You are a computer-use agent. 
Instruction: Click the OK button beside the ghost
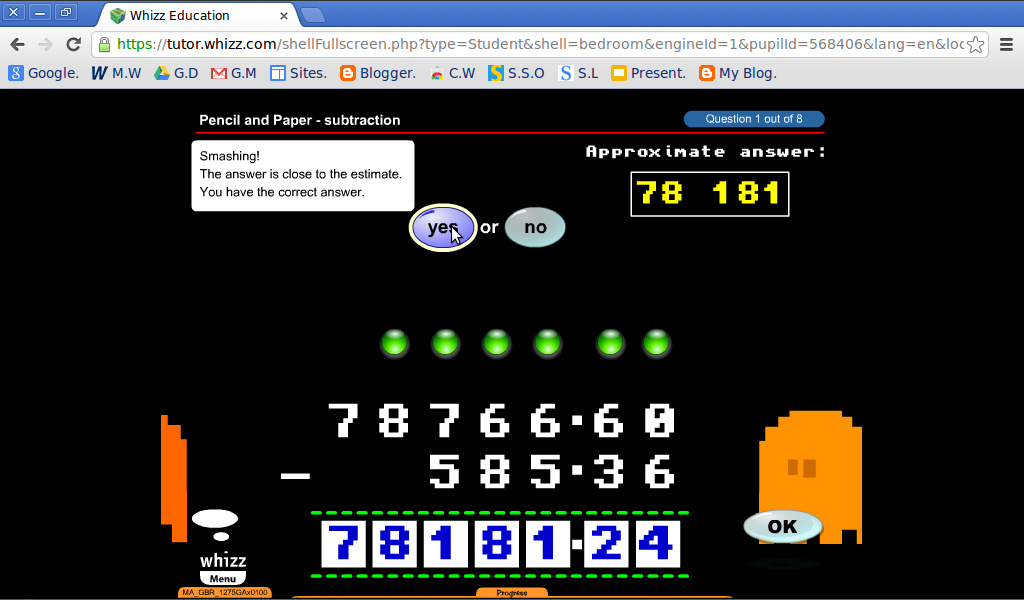(x=782, y=526)
